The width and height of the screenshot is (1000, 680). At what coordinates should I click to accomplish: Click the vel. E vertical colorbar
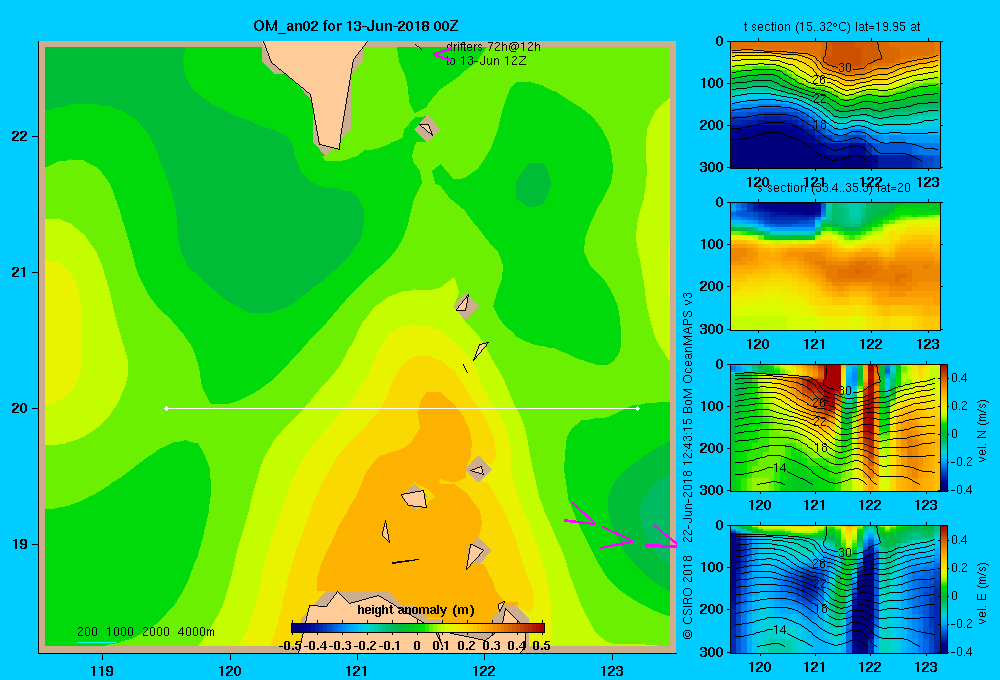click(945, 589)
